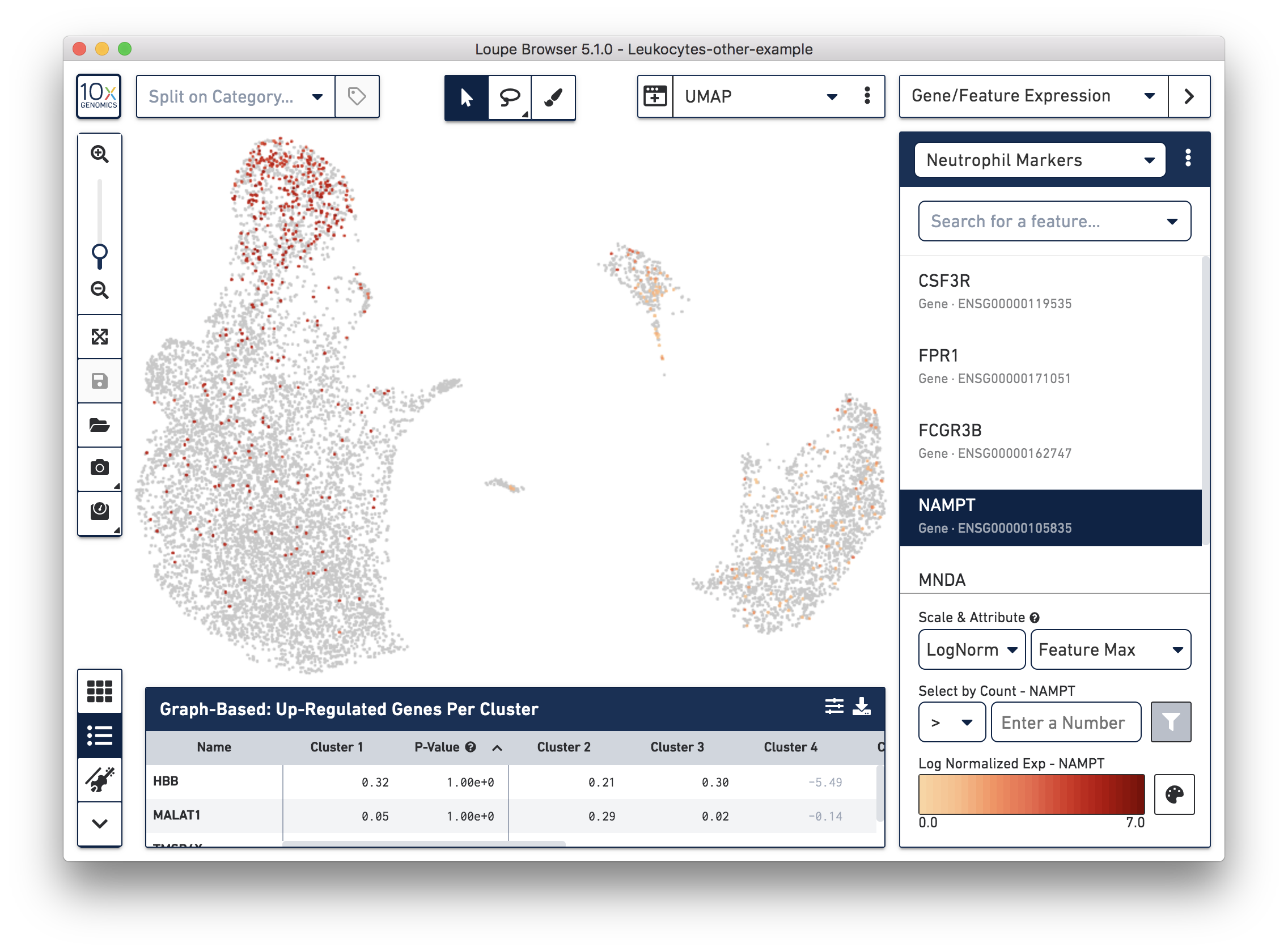The image size is (1288, 952).
Task: Sort by Cluster 3 column header
Action: click(677, 747)
